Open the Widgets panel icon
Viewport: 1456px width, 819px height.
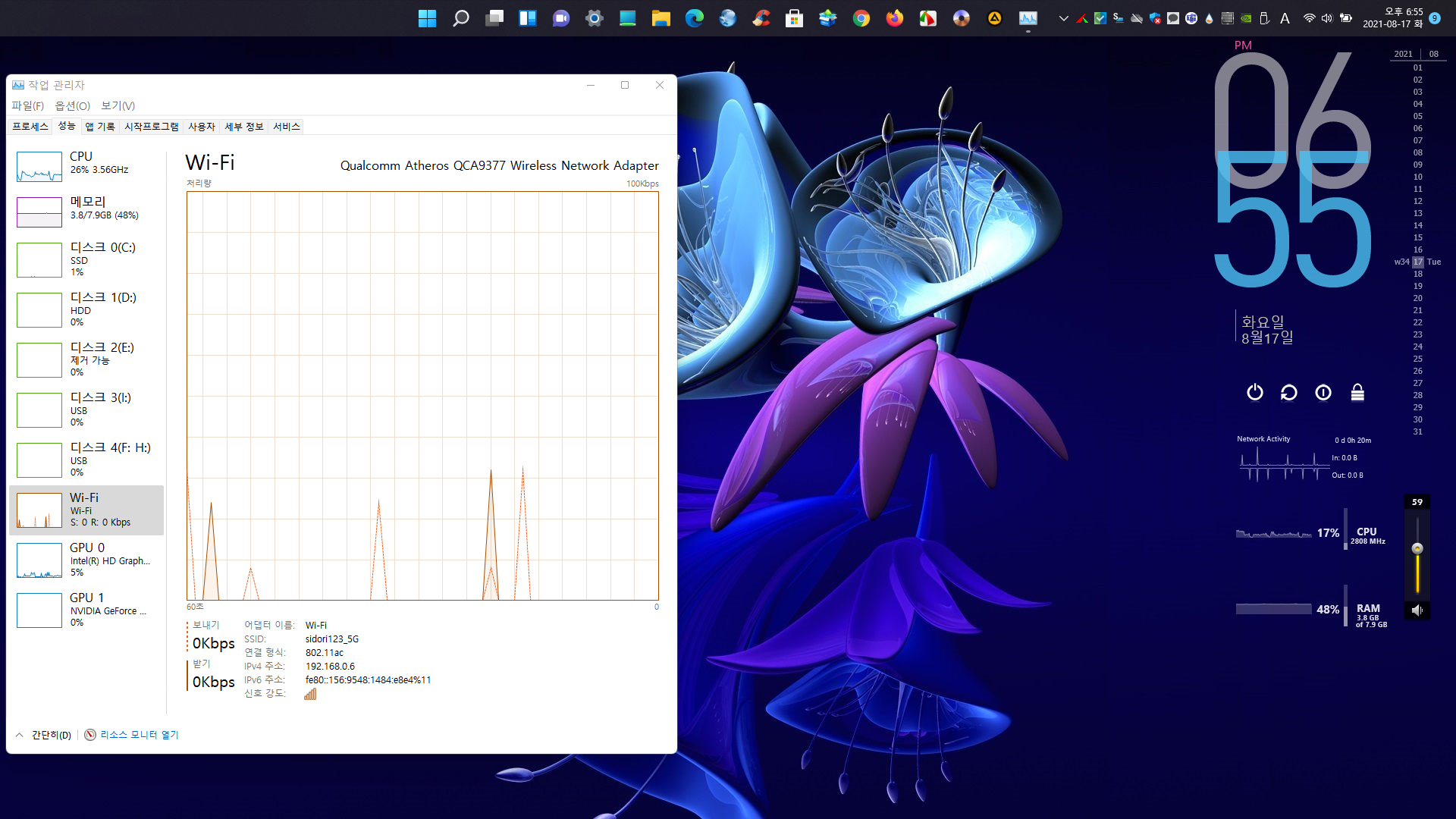point(527,18)
